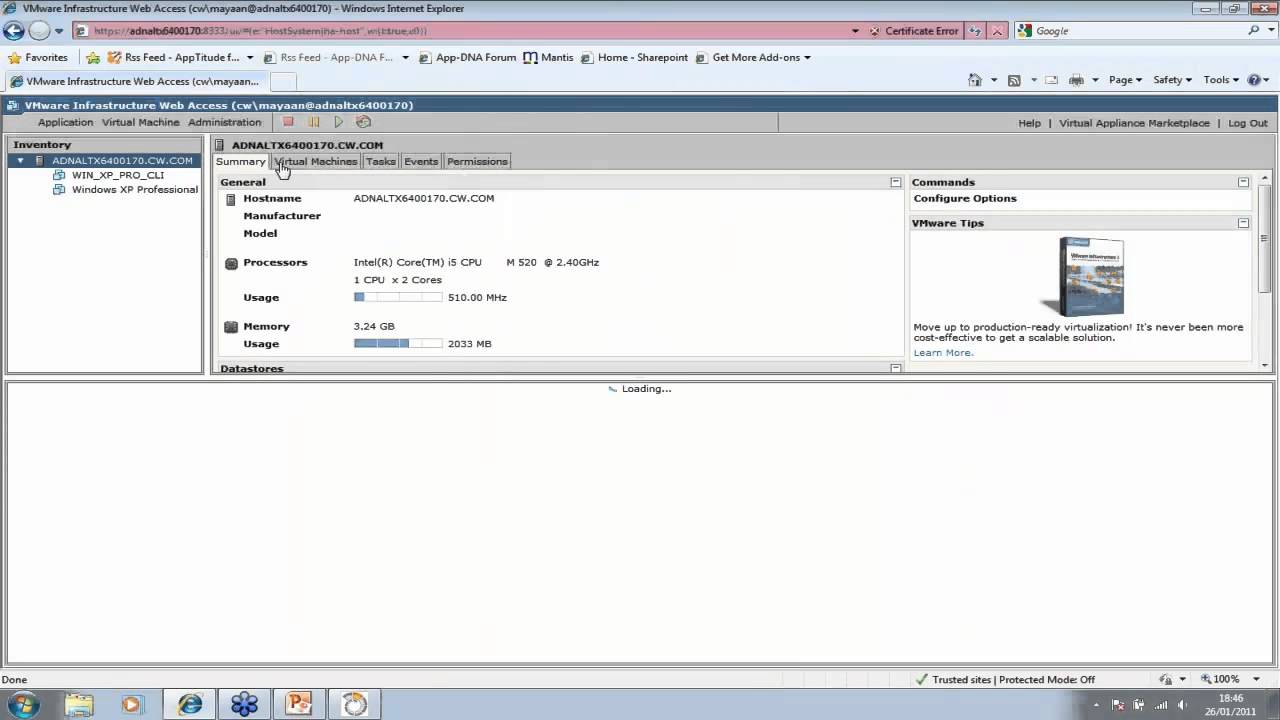Open the Safety dropdown menu
The image size is (1280, 720).
[1172, 80]
